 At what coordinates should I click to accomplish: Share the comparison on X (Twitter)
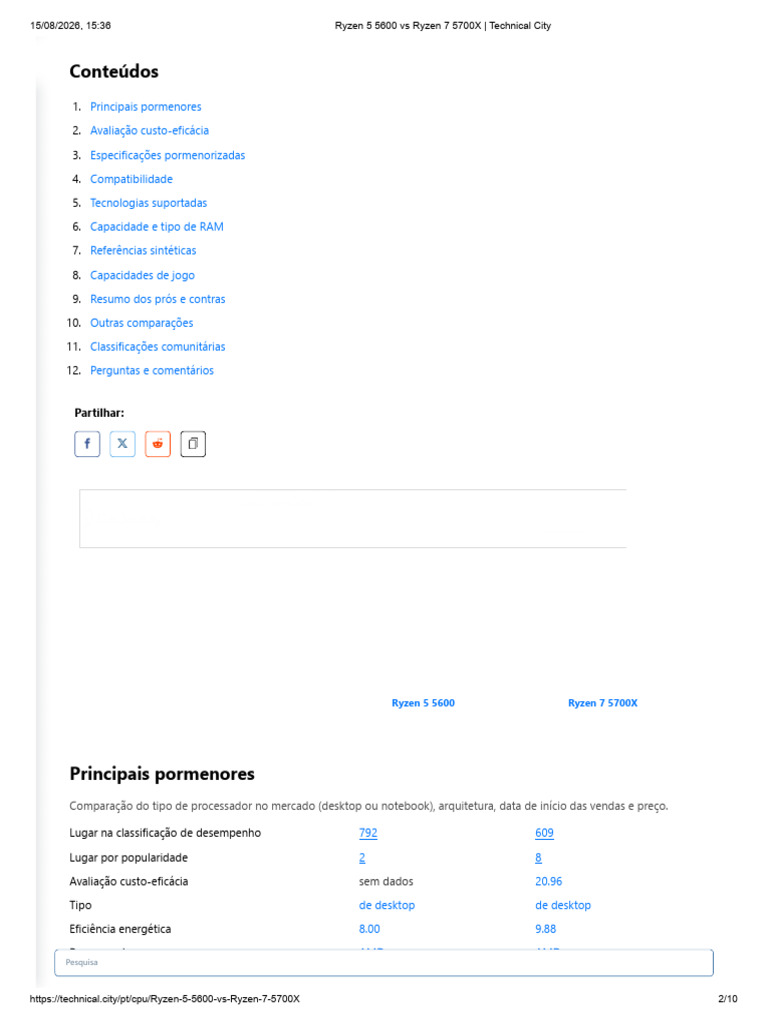tap(122, 444)
